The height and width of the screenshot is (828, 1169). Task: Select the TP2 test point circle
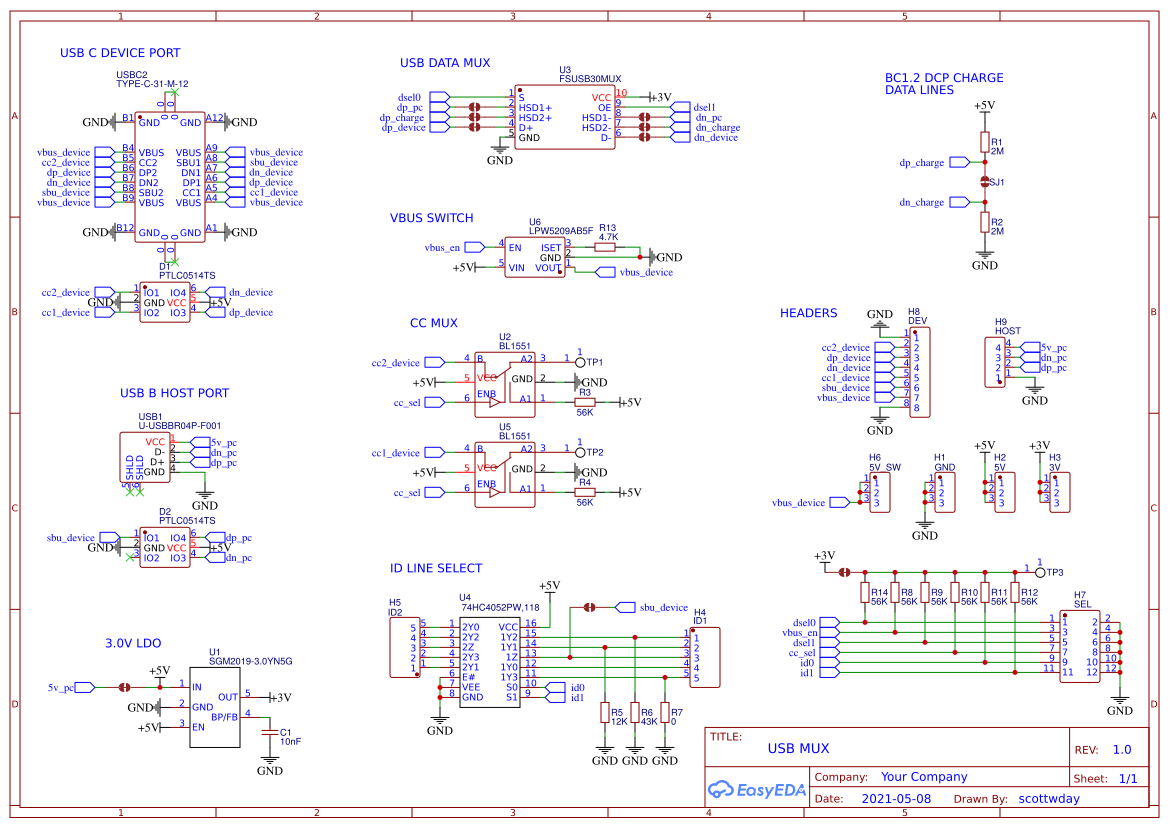click(580, 452)
